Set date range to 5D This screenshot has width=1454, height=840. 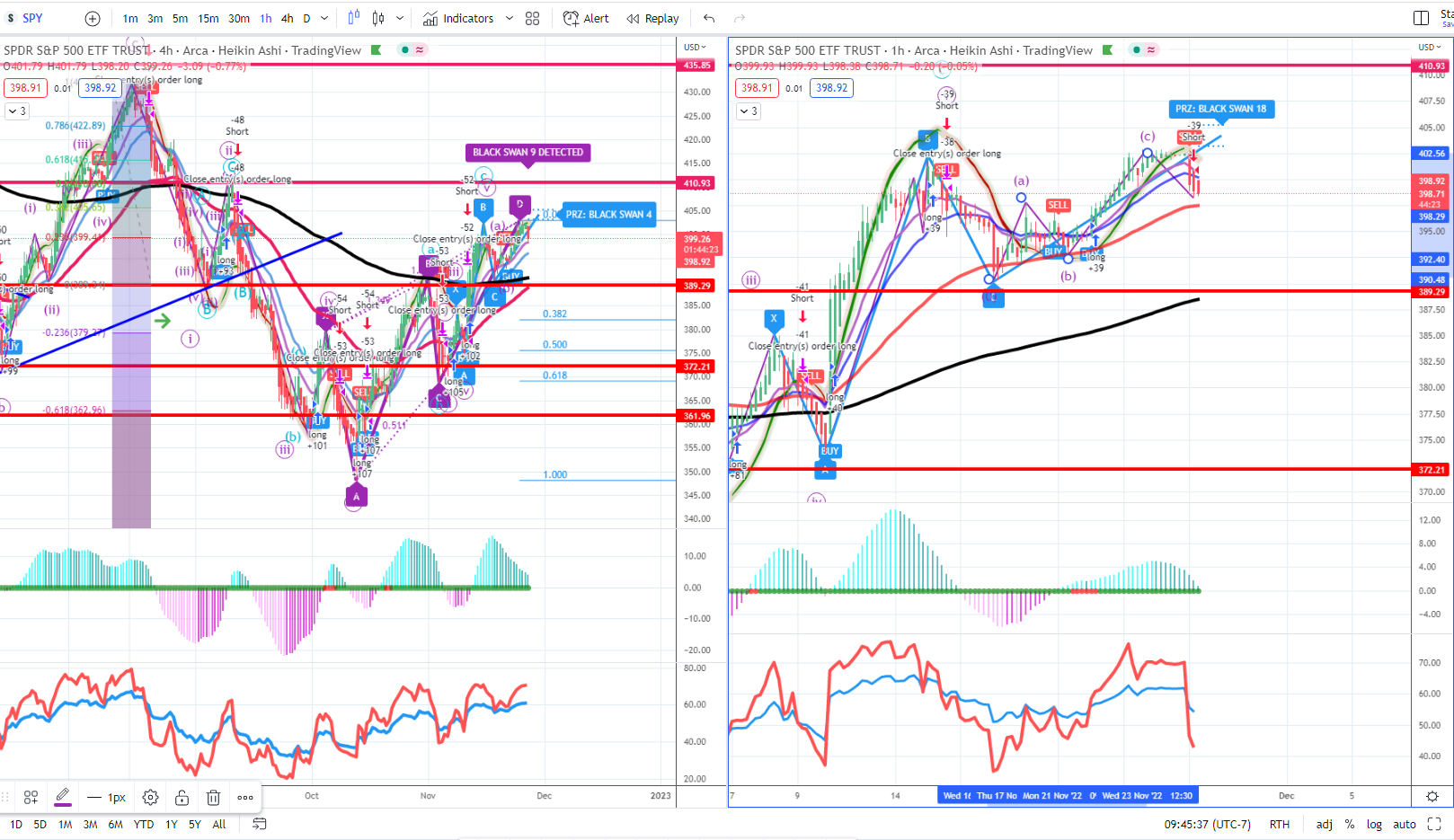40,825
